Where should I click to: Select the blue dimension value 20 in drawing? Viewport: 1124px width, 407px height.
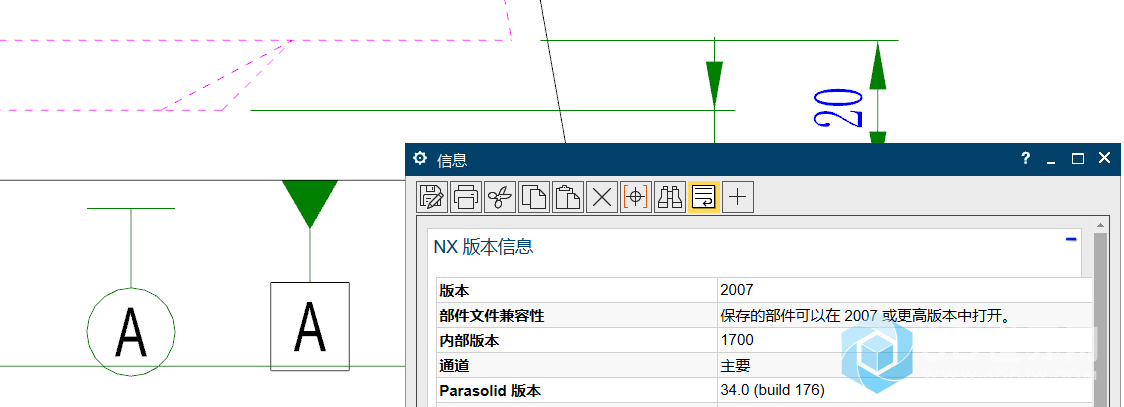pyautogui.click(x=839, y=108)
